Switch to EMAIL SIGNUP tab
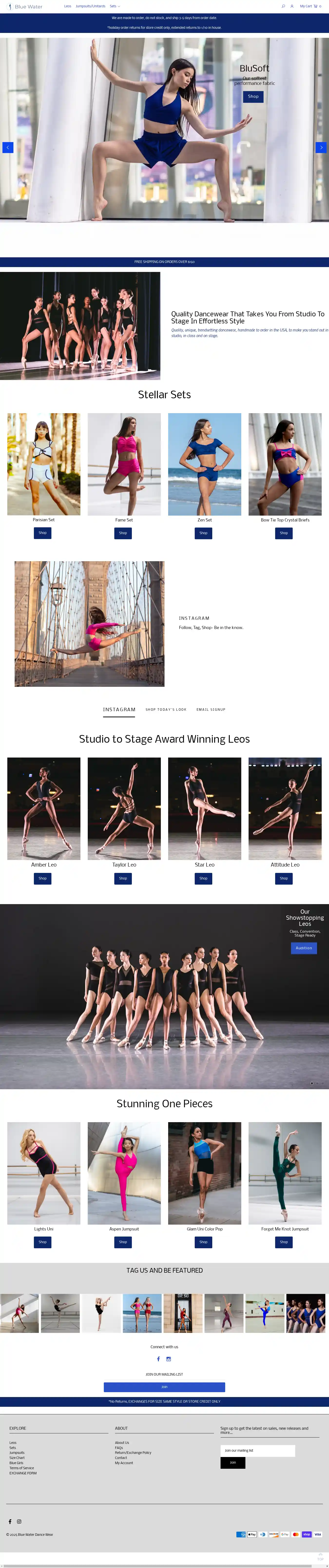This screenshot has height=1568, width=329. 211,710
